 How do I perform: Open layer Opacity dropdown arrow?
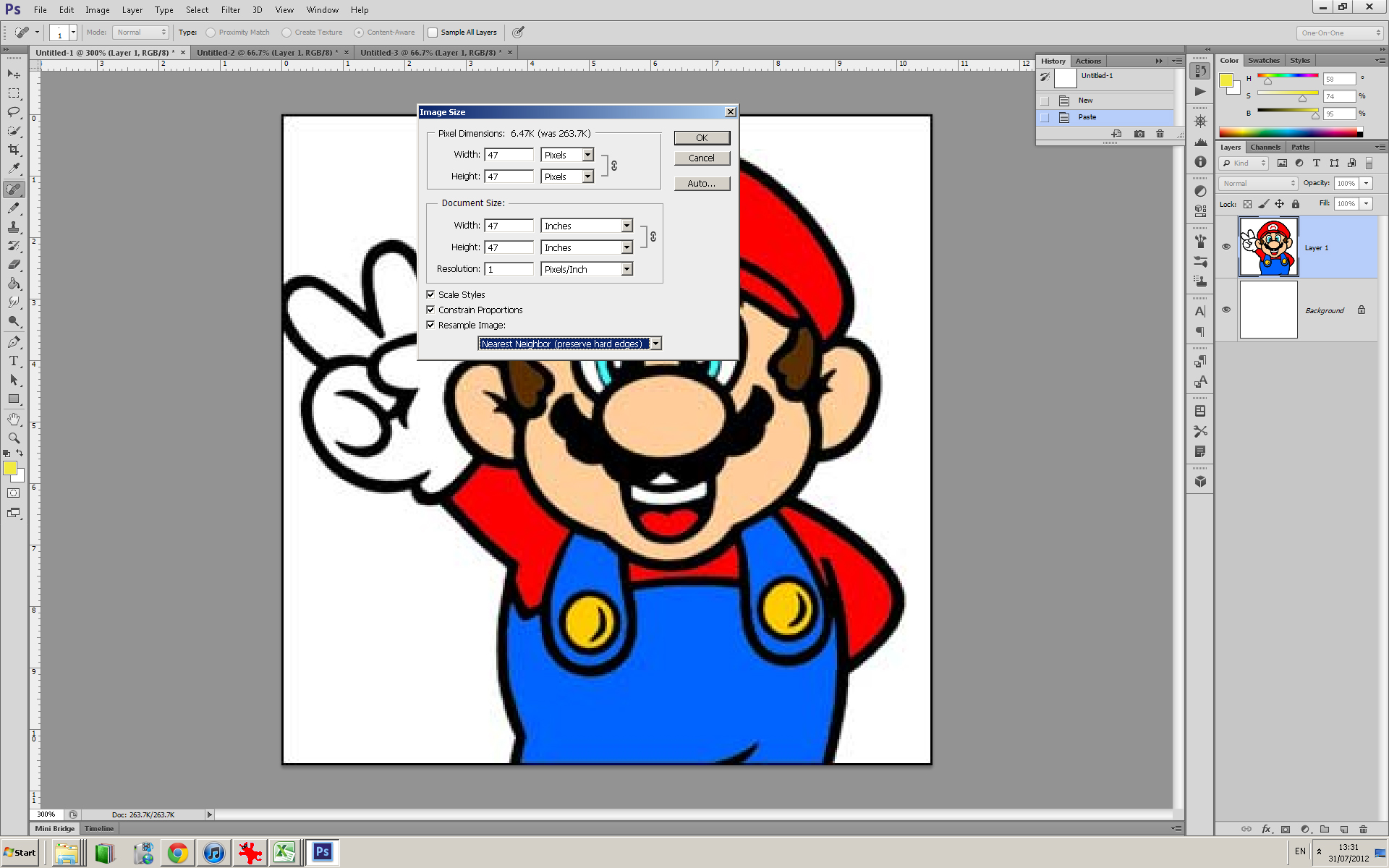(1366, 183)
